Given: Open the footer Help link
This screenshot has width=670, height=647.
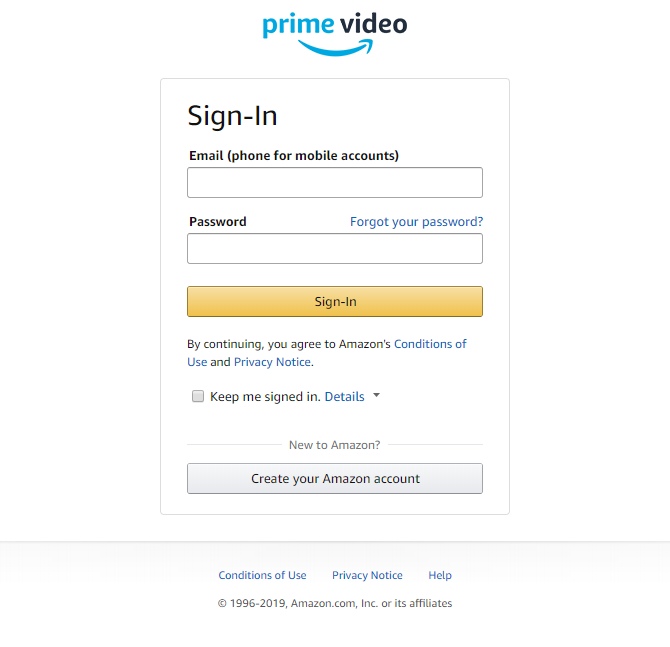Looking at the screenshot, I should tap(440, 575).
